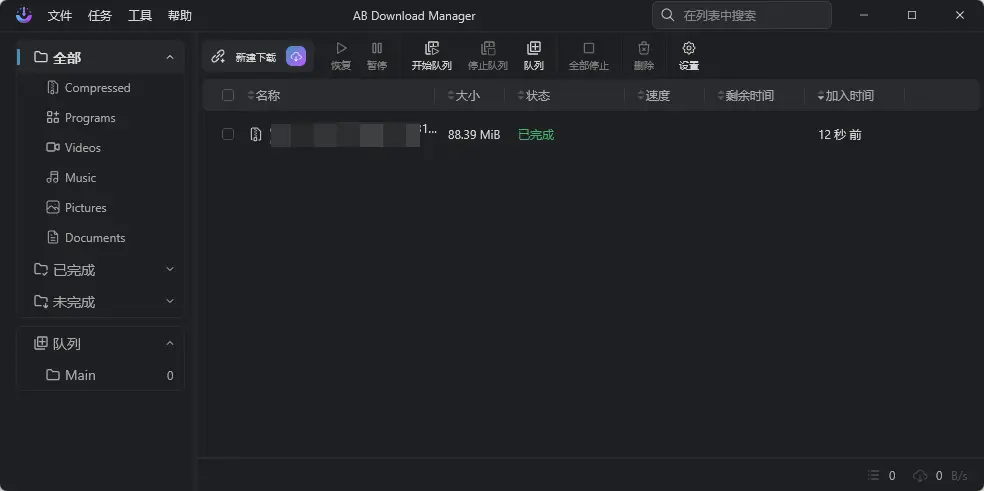
Task: Click the 暂停 pause icon
Action: (x=377, y=48)
